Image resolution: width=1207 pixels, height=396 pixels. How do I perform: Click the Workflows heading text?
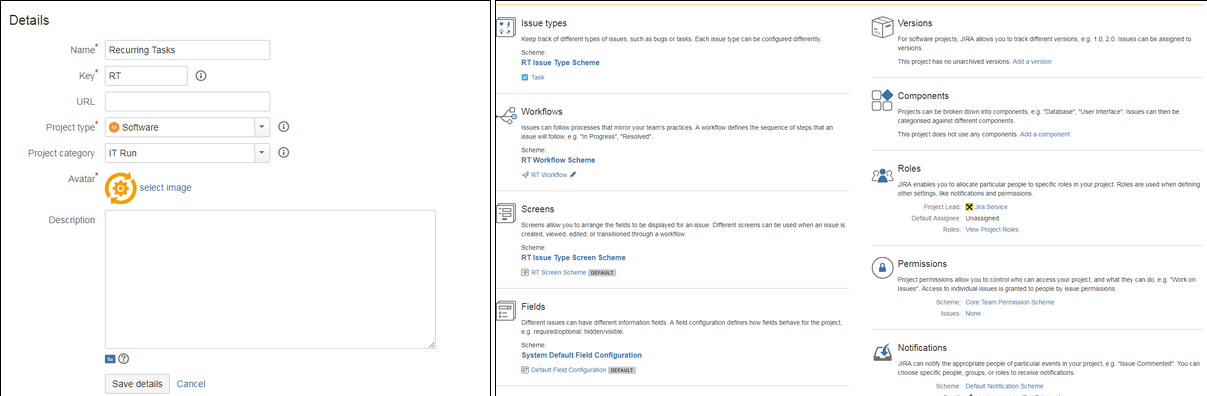(542, 112)
